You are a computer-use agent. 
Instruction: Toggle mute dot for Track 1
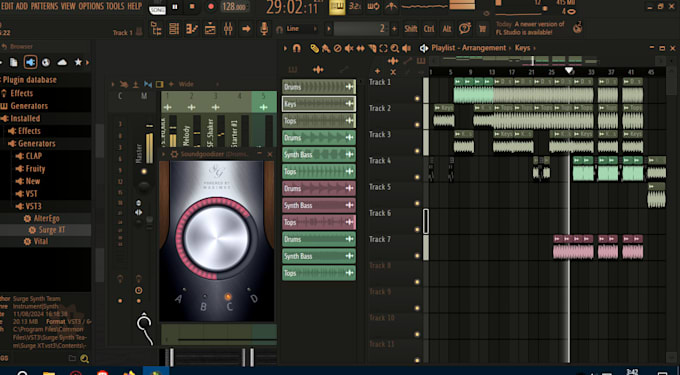coord(417,99)
